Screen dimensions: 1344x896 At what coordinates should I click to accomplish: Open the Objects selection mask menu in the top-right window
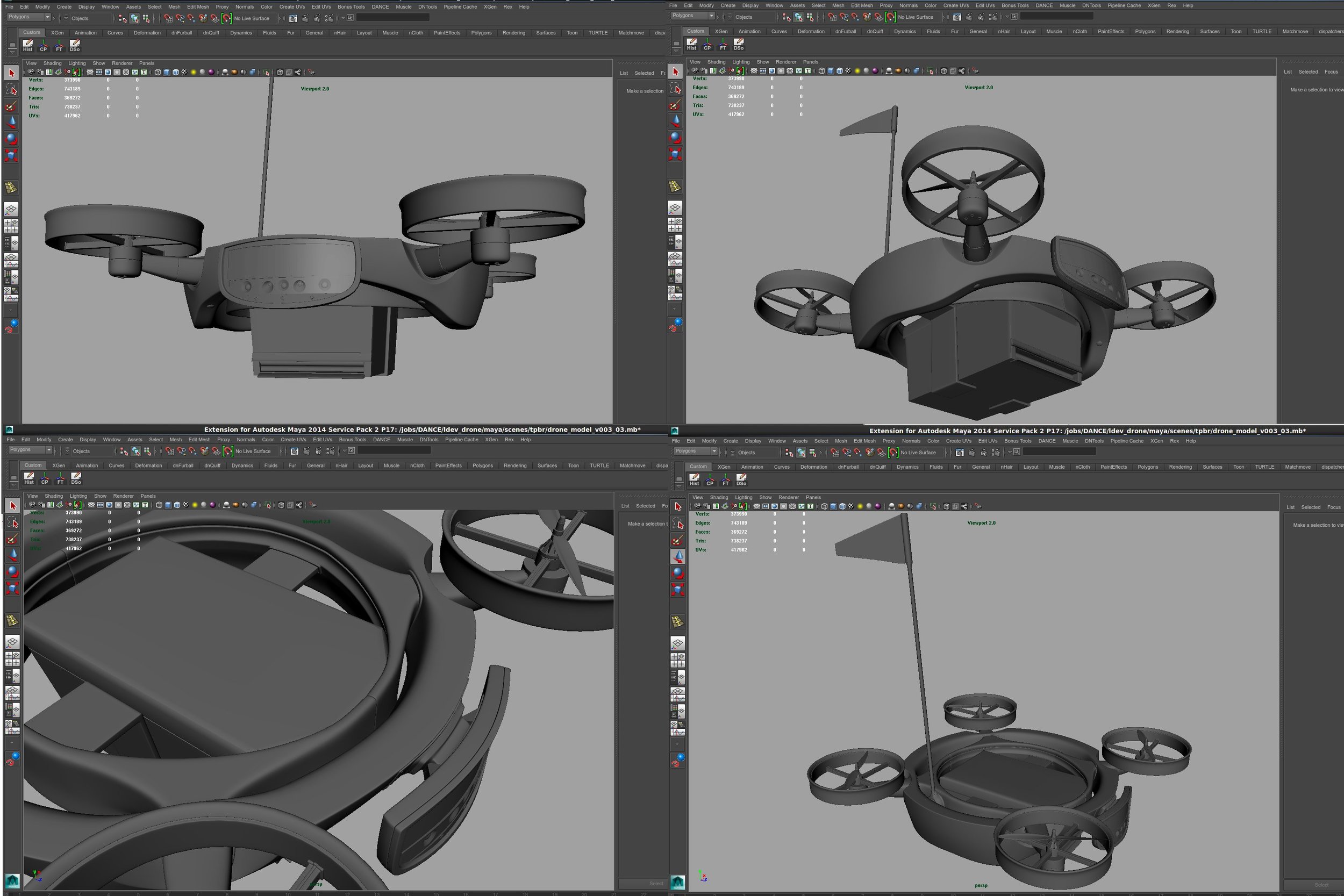[x=730, y=17]
